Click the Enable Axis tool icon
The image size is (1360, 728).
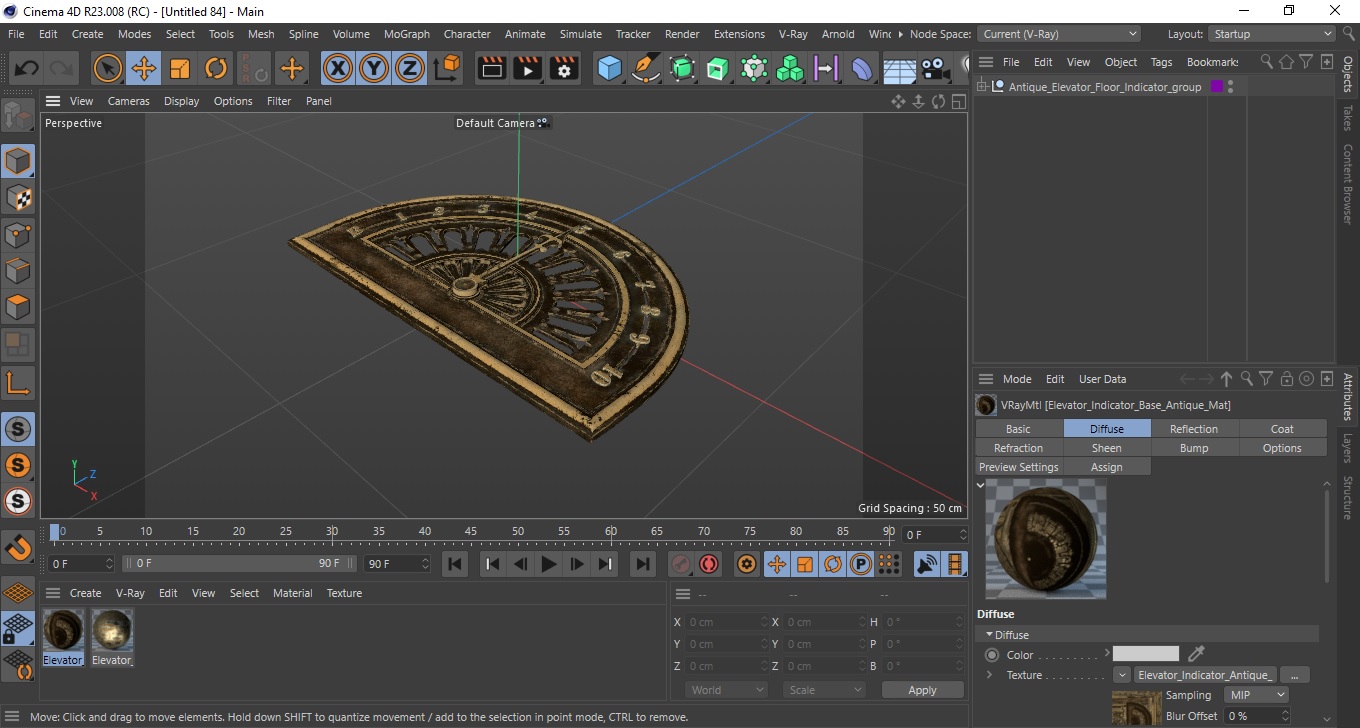18,382
